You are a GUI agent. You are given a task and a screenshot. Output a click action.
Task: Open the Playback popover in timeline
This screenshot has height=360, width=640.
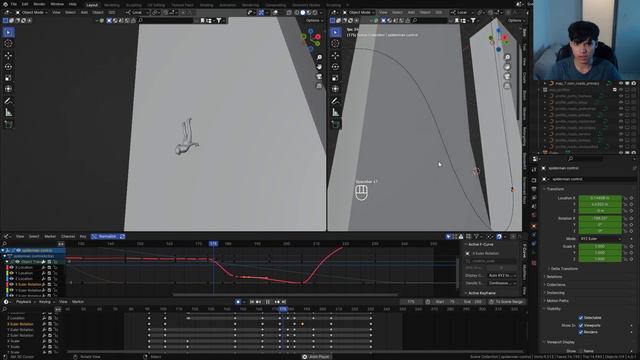coord(25,302)
